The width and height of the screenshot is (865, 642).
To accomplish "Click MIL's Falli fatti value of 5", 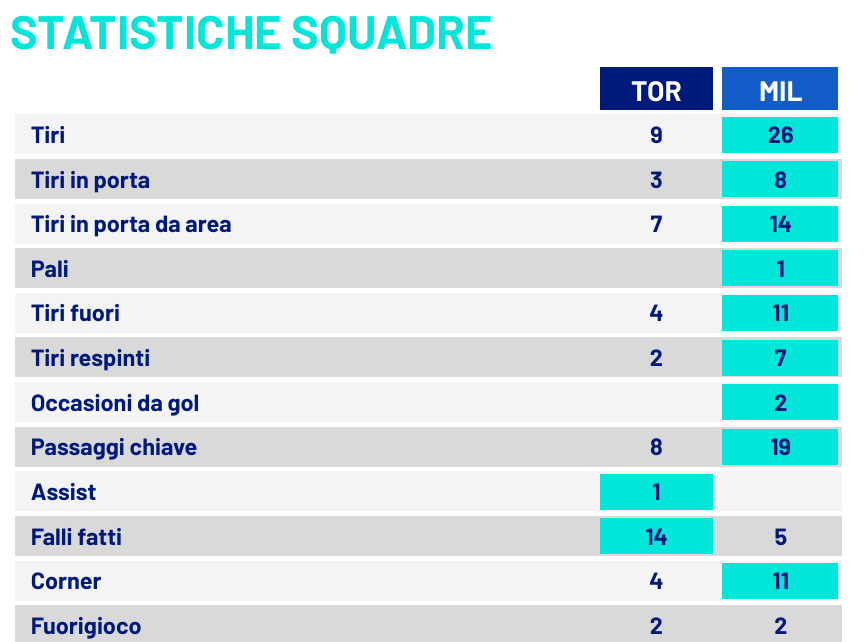I will [x=779, y=537].
